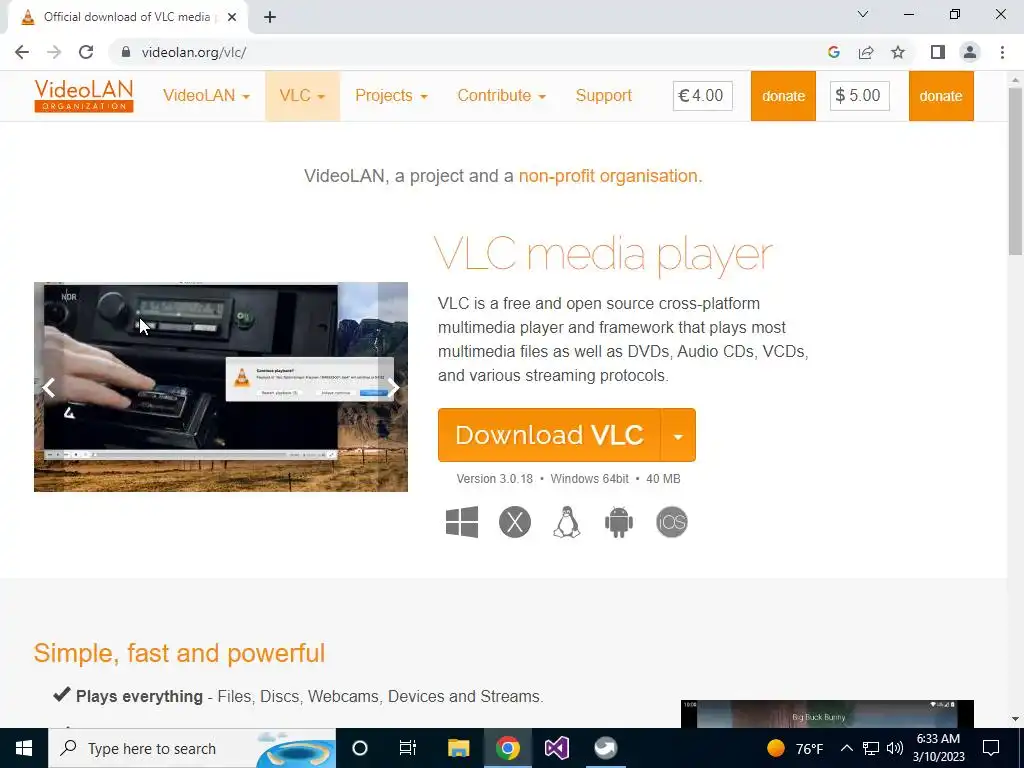Expand the VLC navigation menu
Image resolution: width=1024 pixels, height=768 pixels.
(302, 96)
